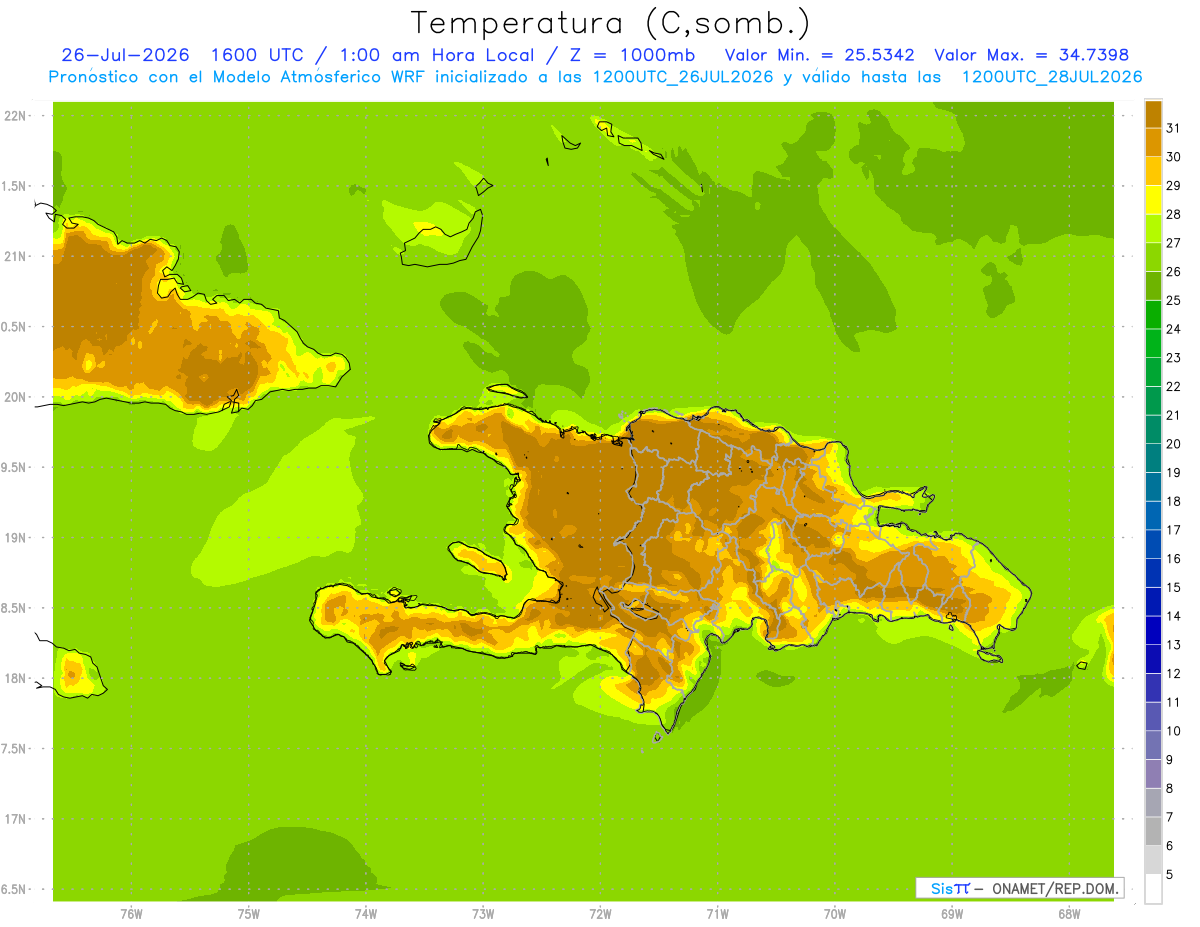Click the "1600 UTC" time label
This screenshot has height=927, width=1200.
point(256,55)
